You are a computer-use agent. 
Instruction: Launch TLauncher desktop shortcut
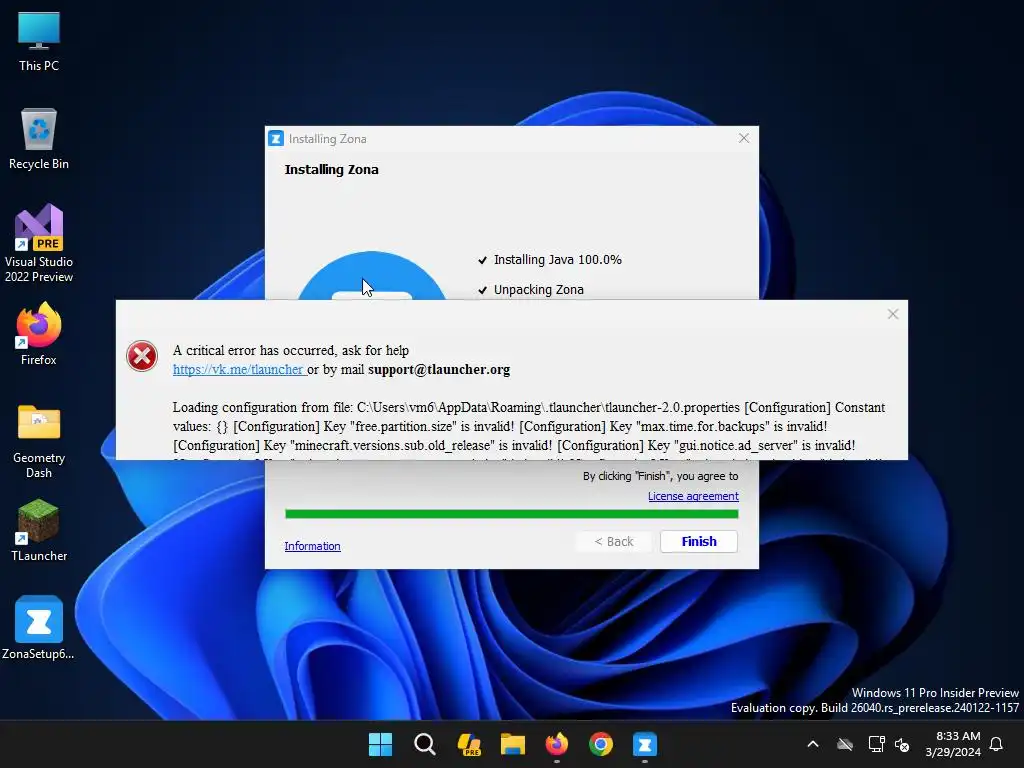pos(39,530)
